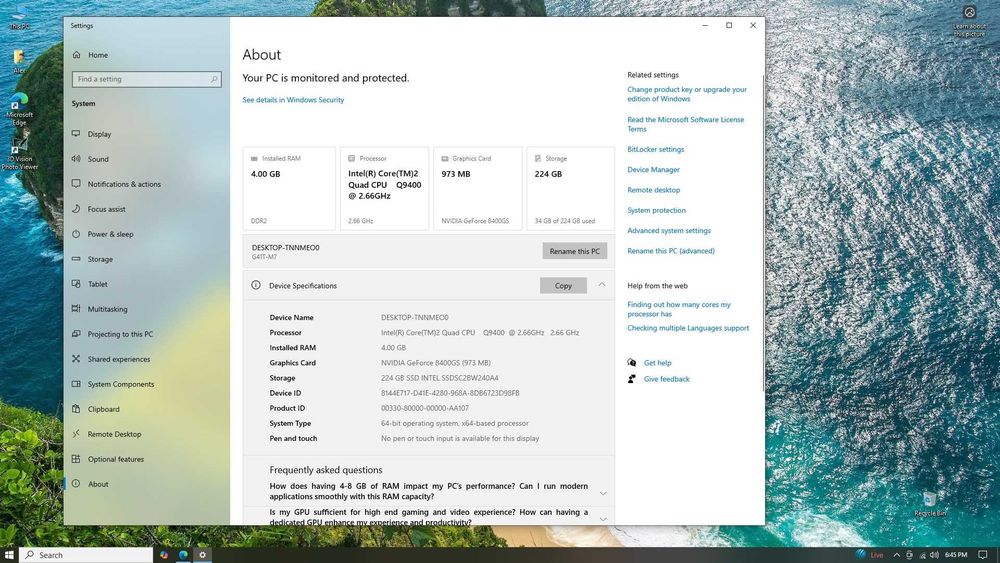Image resolution: width=1000 pixels, height=563 pixels.
Task: Click in the Find a setting field
Action: 147,79
